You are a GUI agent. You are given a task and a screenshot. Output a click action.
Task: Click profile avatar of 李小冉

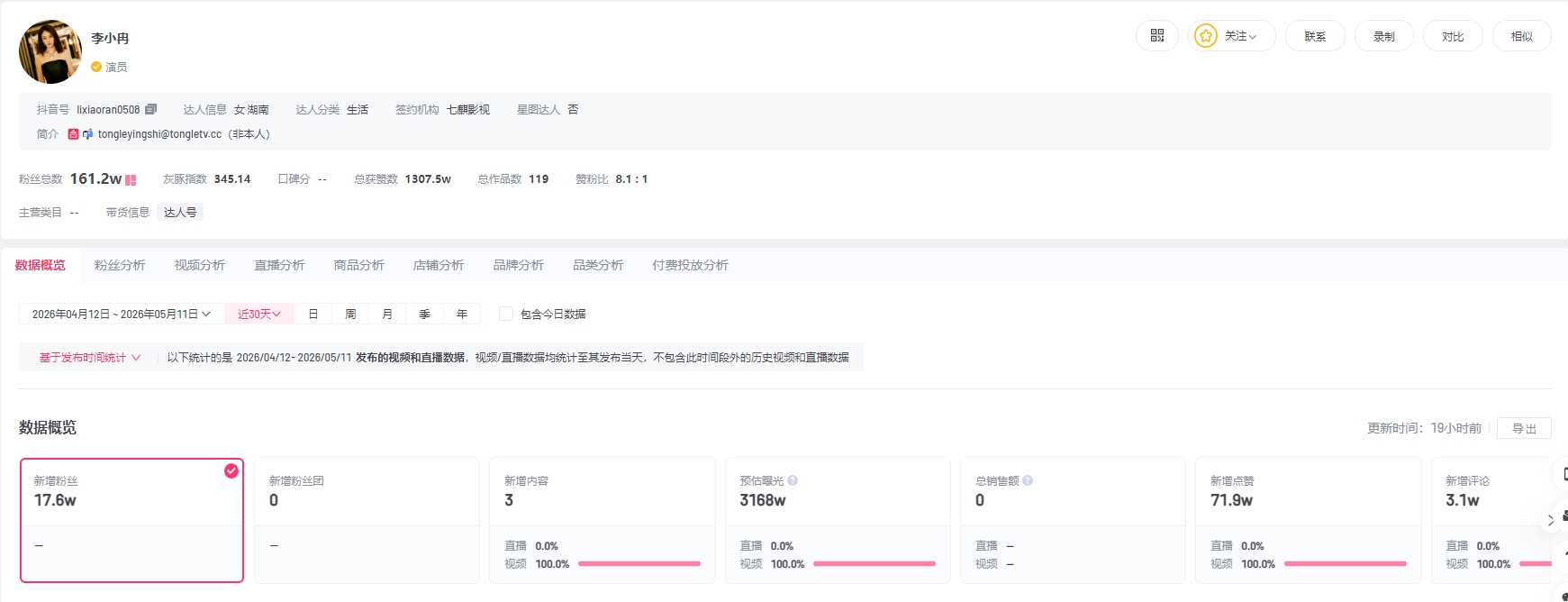pyautogui.click(x=50, y=52)
